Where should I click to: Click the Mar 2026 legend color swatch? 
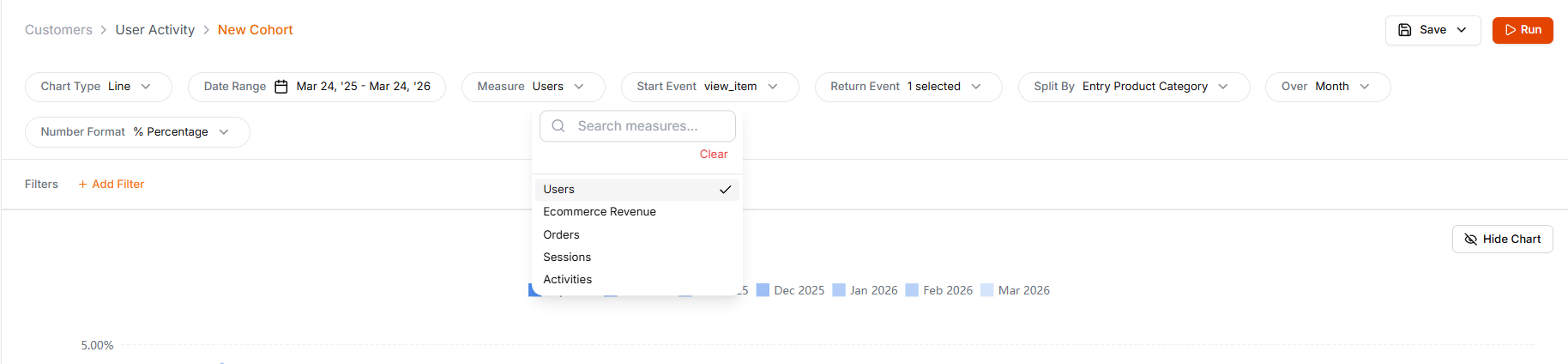pyautogui.click(x=987, y=291)
